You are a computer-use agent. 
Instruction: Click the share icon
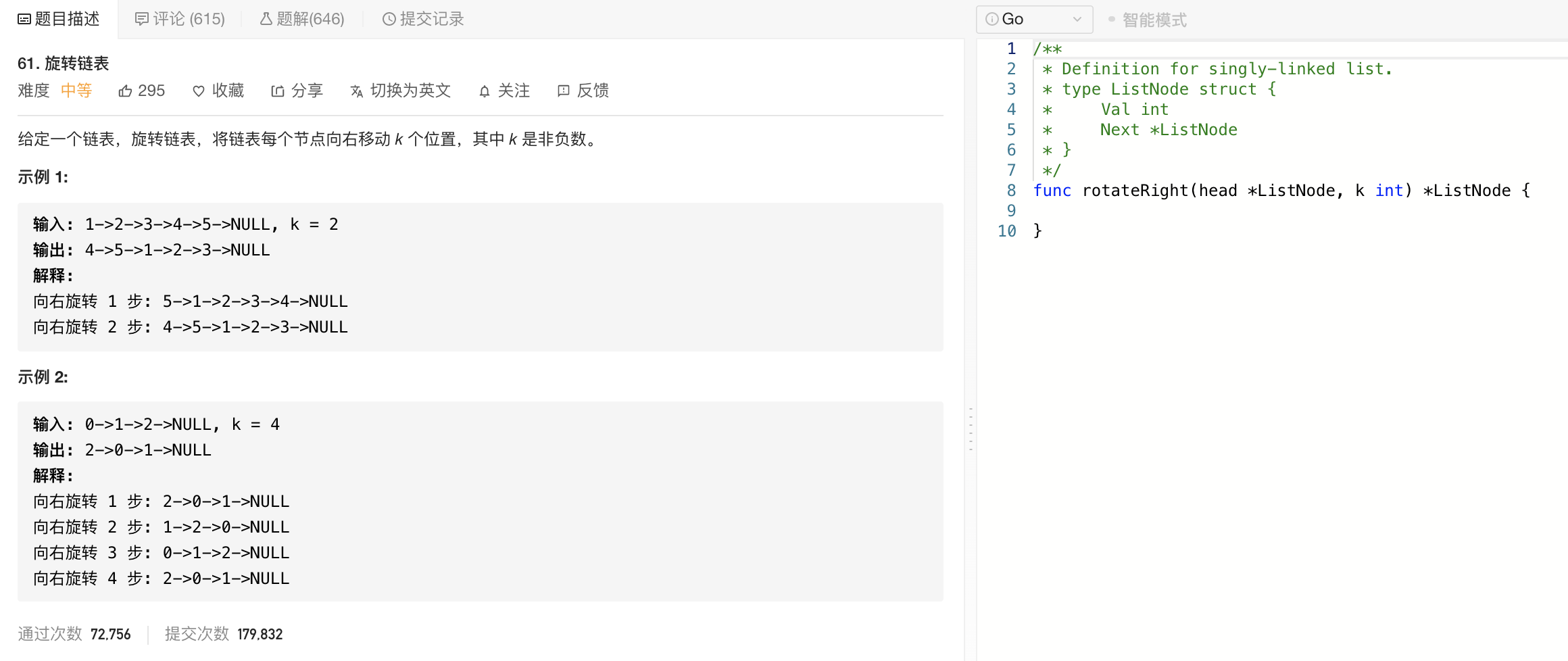pyautogui.click(x=277, y=91)
